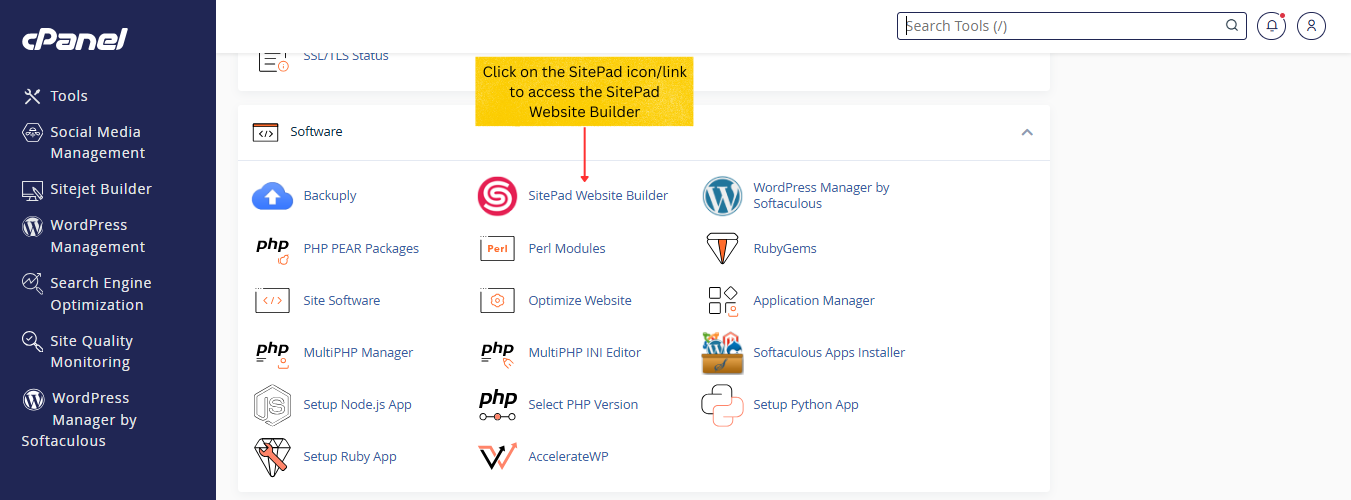Screen dimensions: 1351x500
Task: Click the SitePad Website Builder icon
Action: coord(497,196)
